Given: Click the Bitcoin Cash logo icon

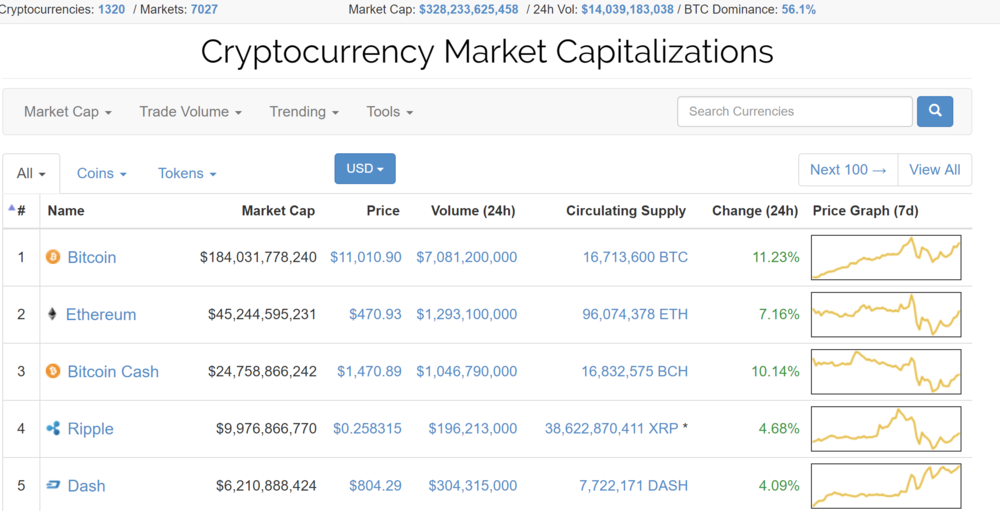Looking at the screenshot, I should pos(53,371).
